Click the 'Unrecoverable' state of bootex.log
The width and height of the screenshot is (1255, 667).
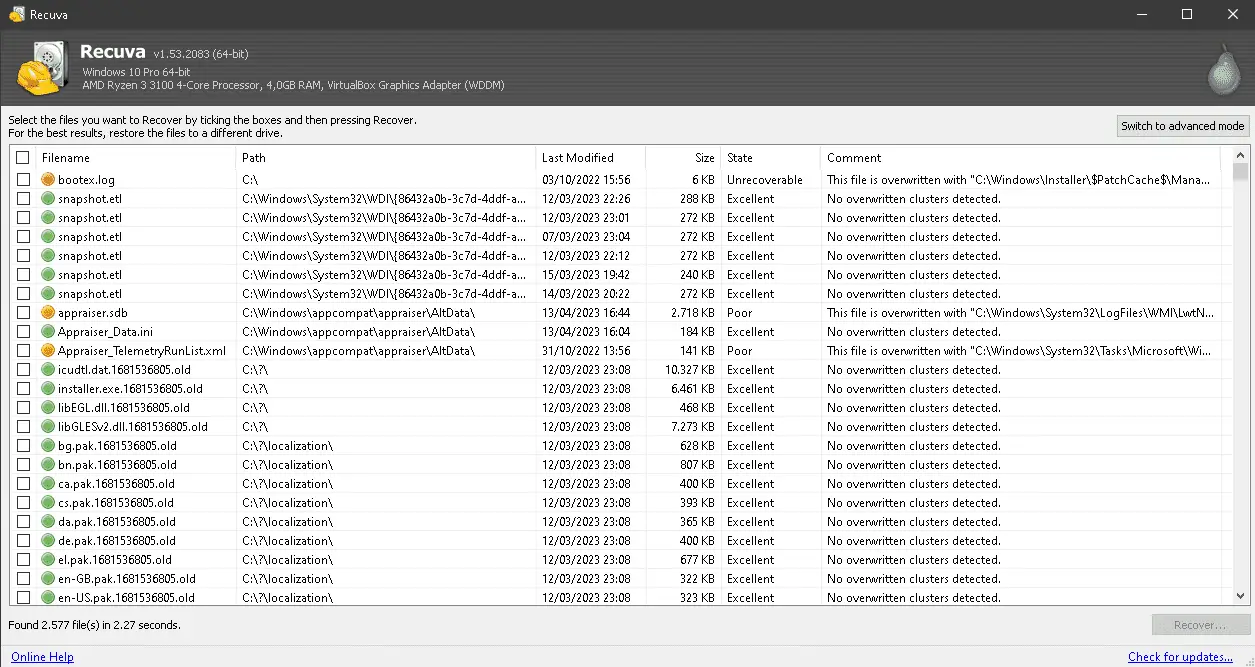765,180
